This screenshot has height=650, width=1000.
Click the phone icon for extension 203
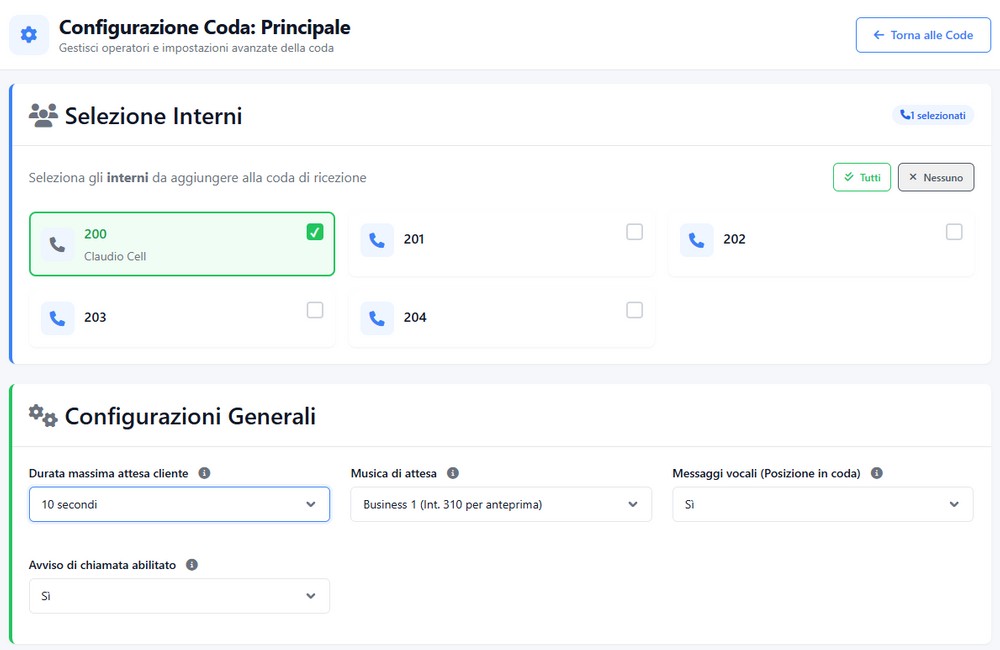[57, 318]
